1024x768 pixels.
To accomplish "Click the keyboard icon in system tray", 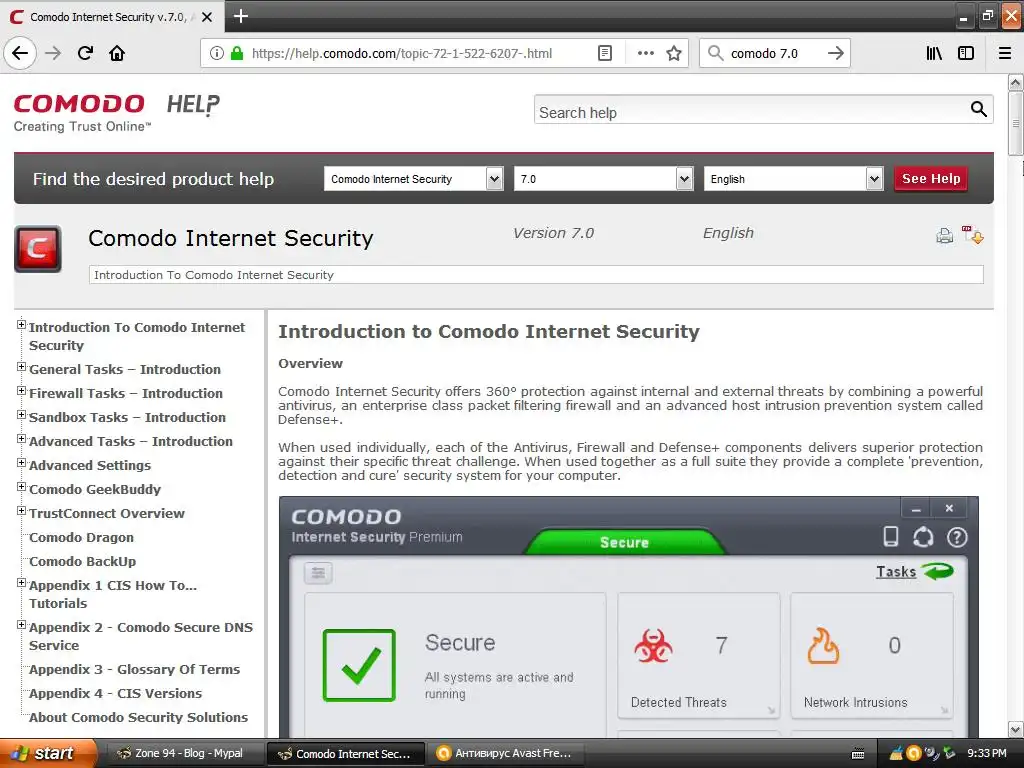I will point(858,754).
